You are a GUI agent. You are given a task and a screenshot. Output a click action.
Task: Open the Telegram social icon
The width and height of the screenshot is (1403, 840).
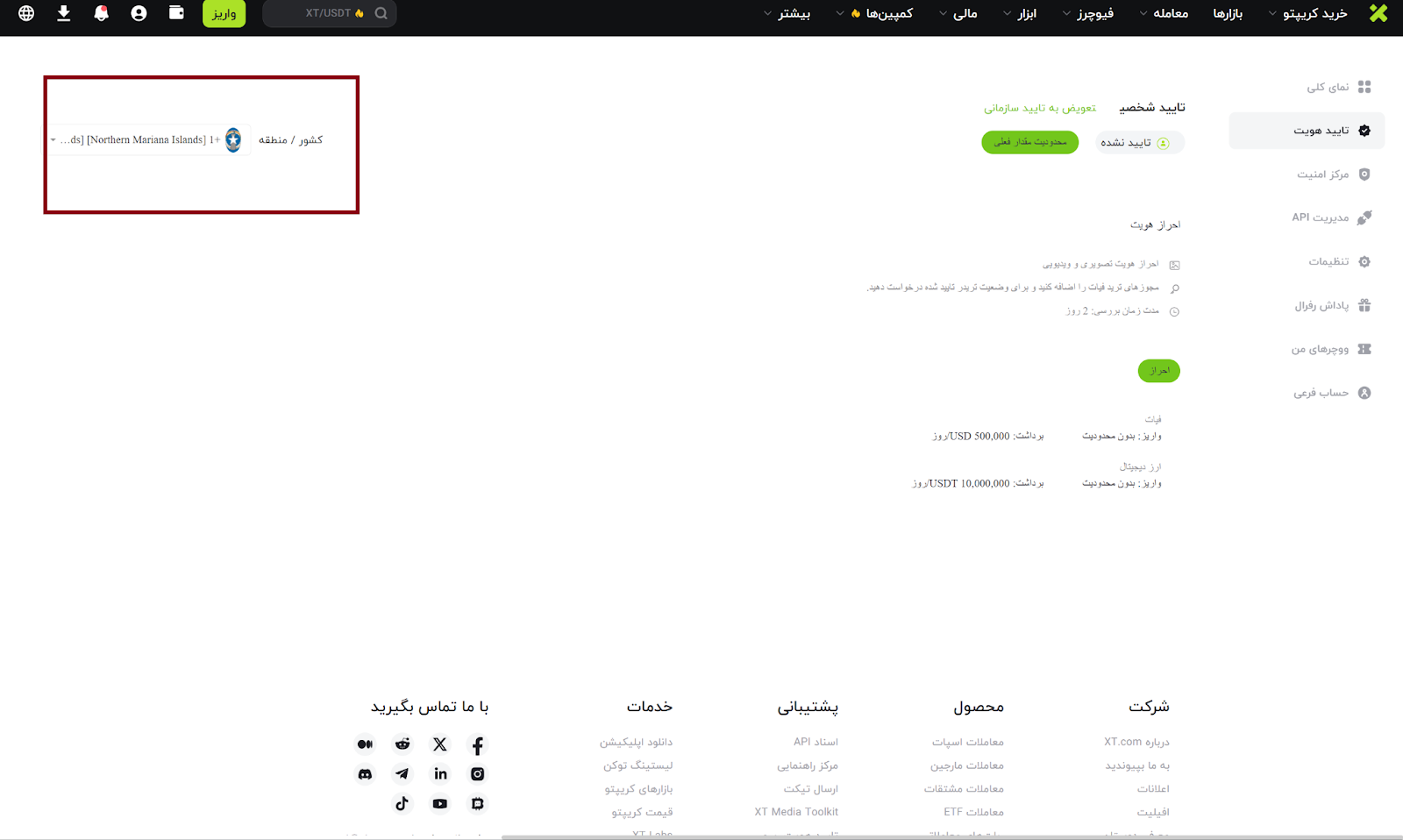pos(402,774)
